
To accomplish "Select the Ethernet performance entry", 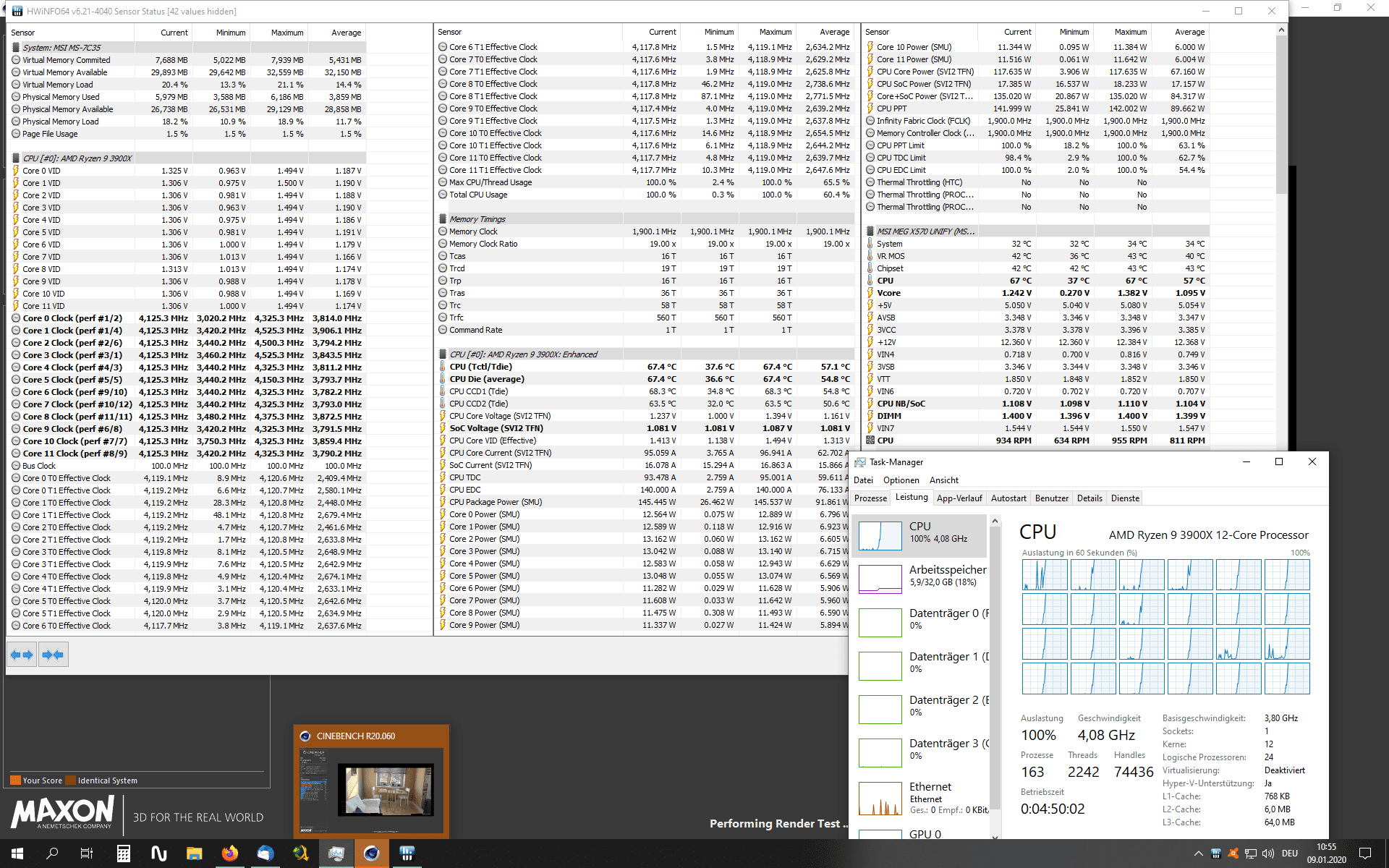I will 920,799.
